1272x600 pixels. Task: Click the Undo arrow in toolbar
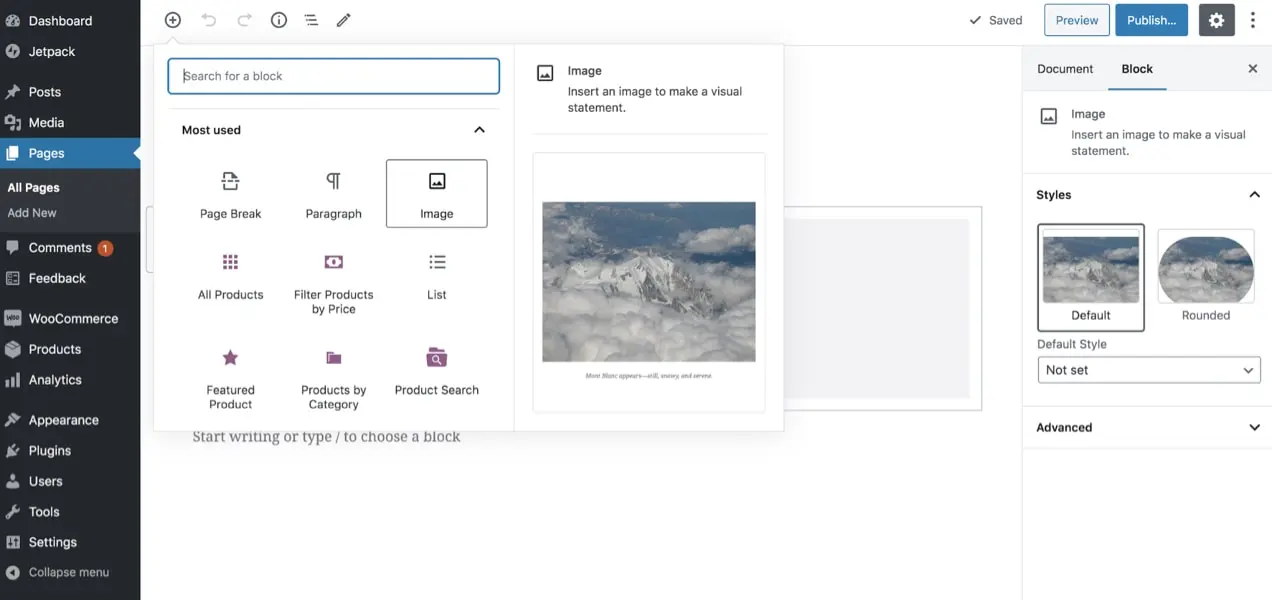click(209, 20)
